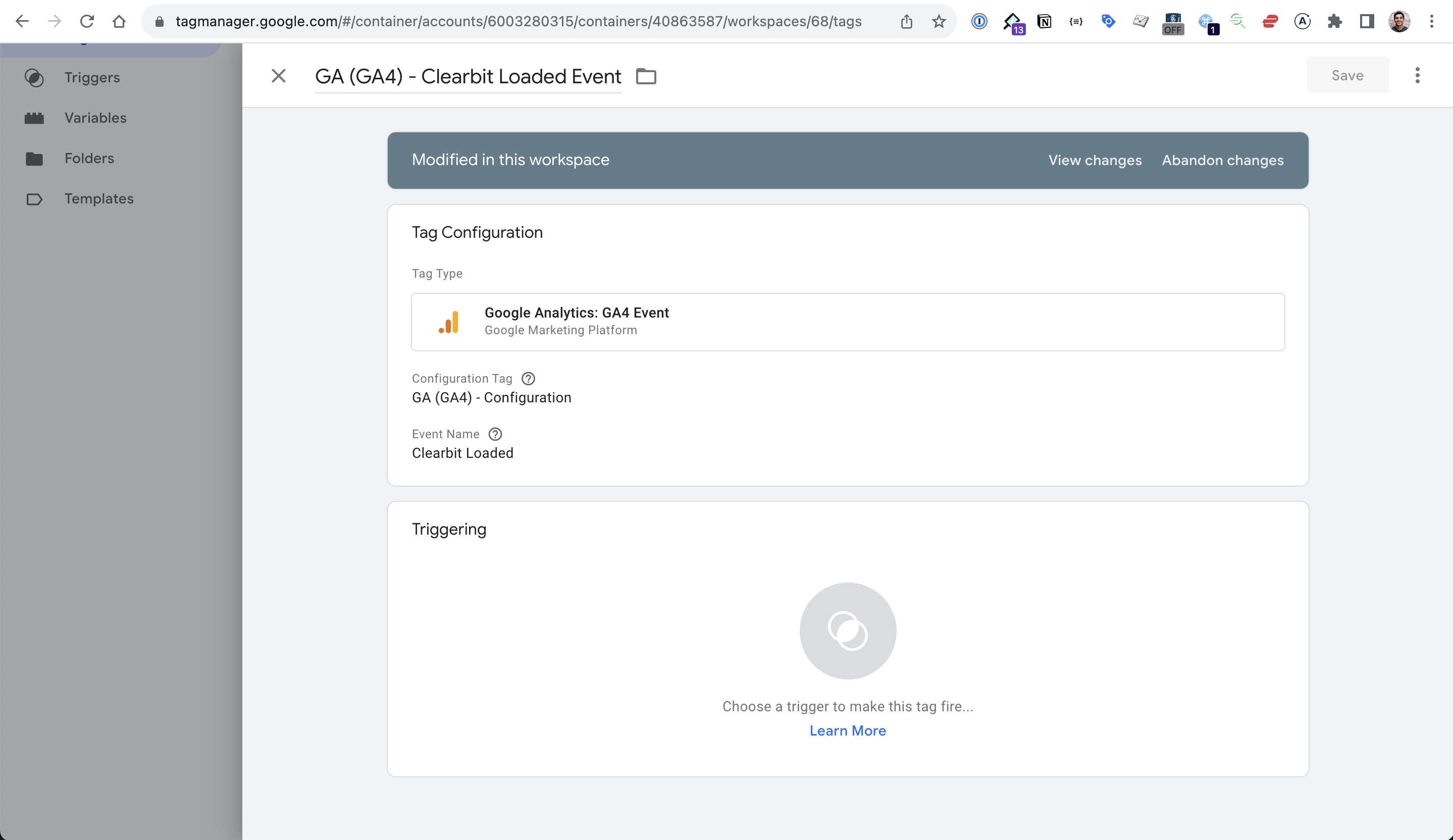
Task: Go forward in browser history
Action: tap(54, 21)
